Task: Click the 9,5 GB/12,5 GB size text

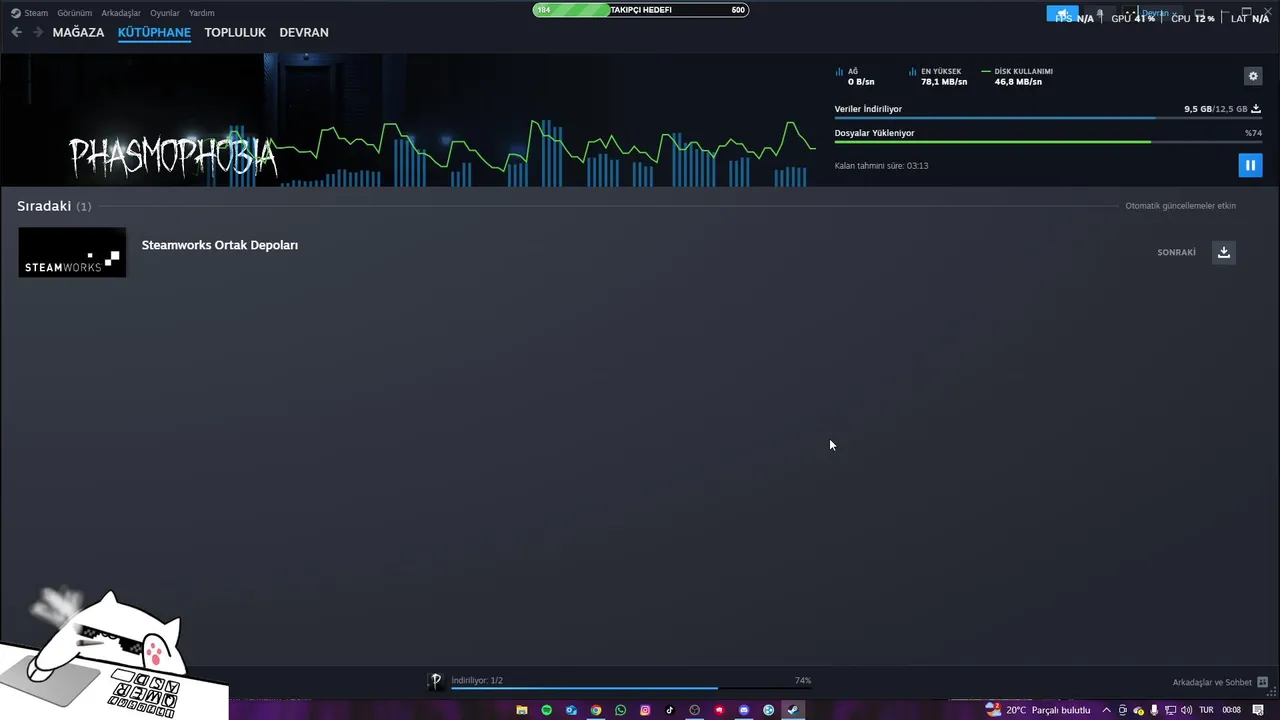Action: (x=1215, y=109)
